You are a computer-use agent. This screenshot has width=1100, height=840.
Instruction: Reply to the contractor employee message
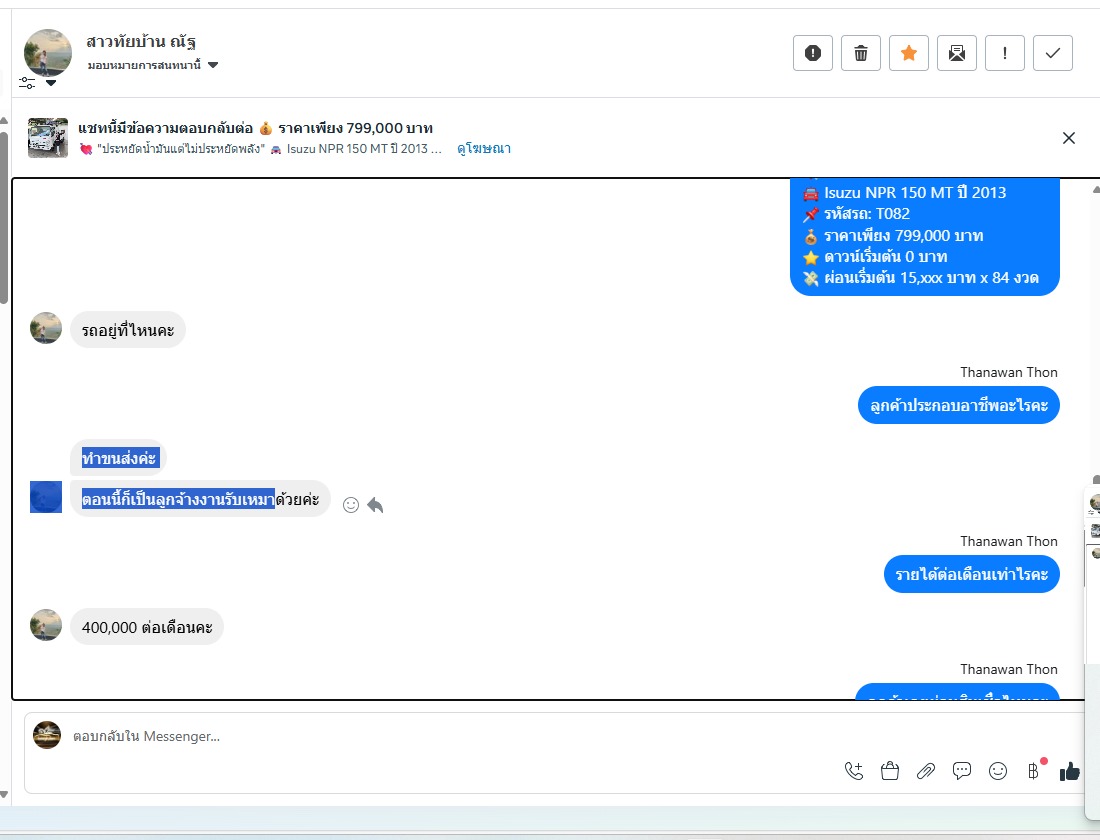tap(375, 505)
